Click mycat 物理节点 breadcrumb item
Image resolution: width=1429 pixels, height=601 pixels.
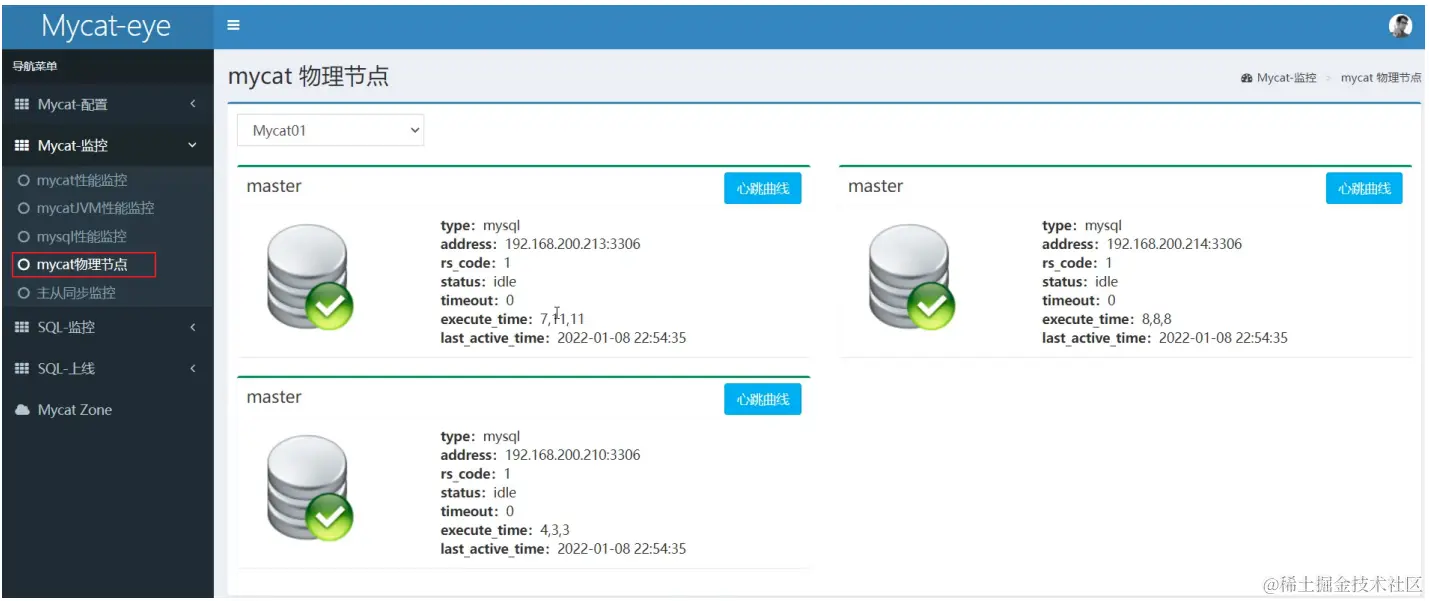pos(1381,78)
